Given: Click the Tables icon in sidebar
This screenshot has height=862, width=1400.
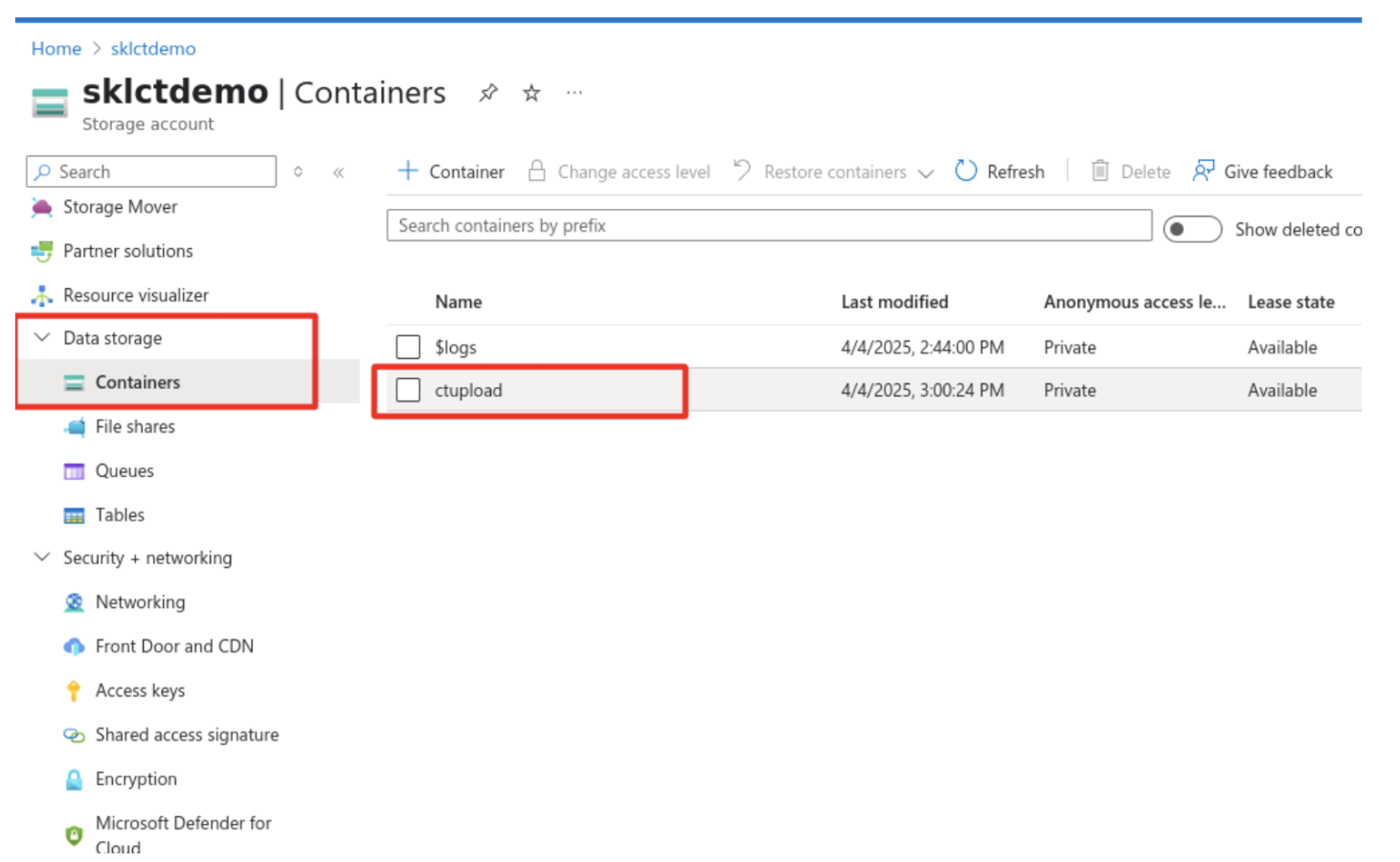Looking at the screenshot, I should [74, 515].
